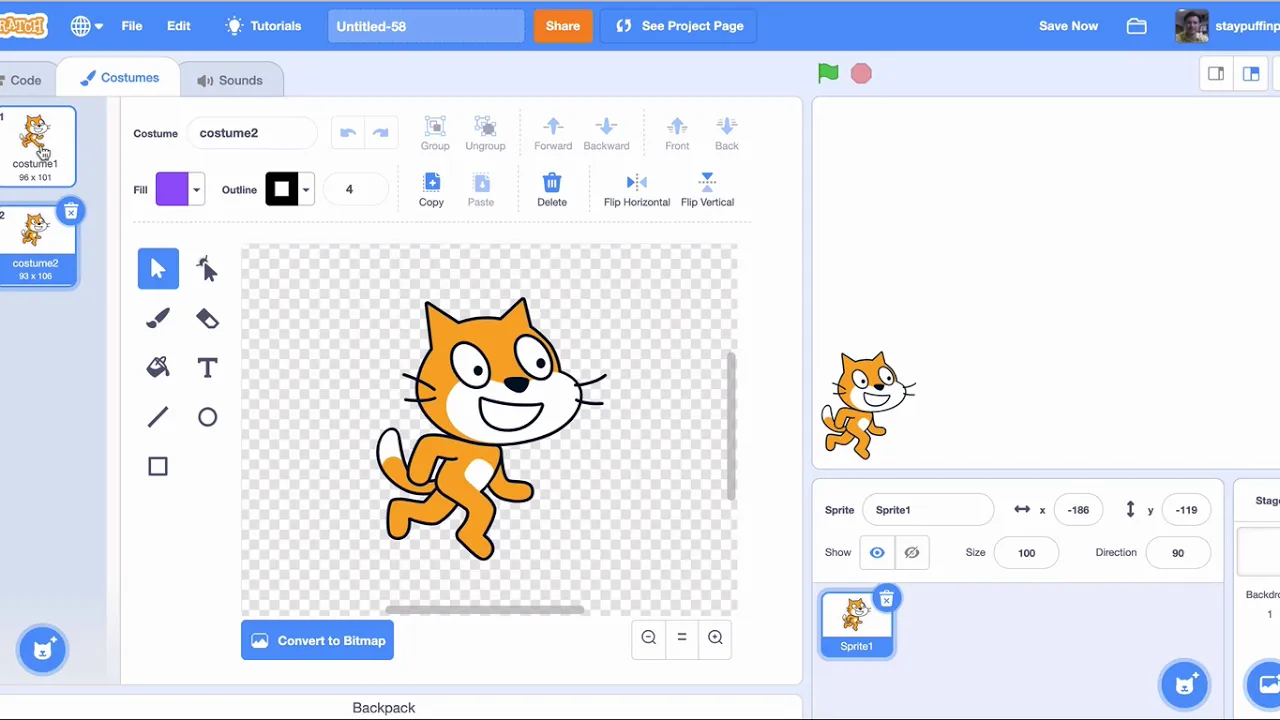Open the File menu
Viewport: 1280px width, 720px height.
click(132, 26)
